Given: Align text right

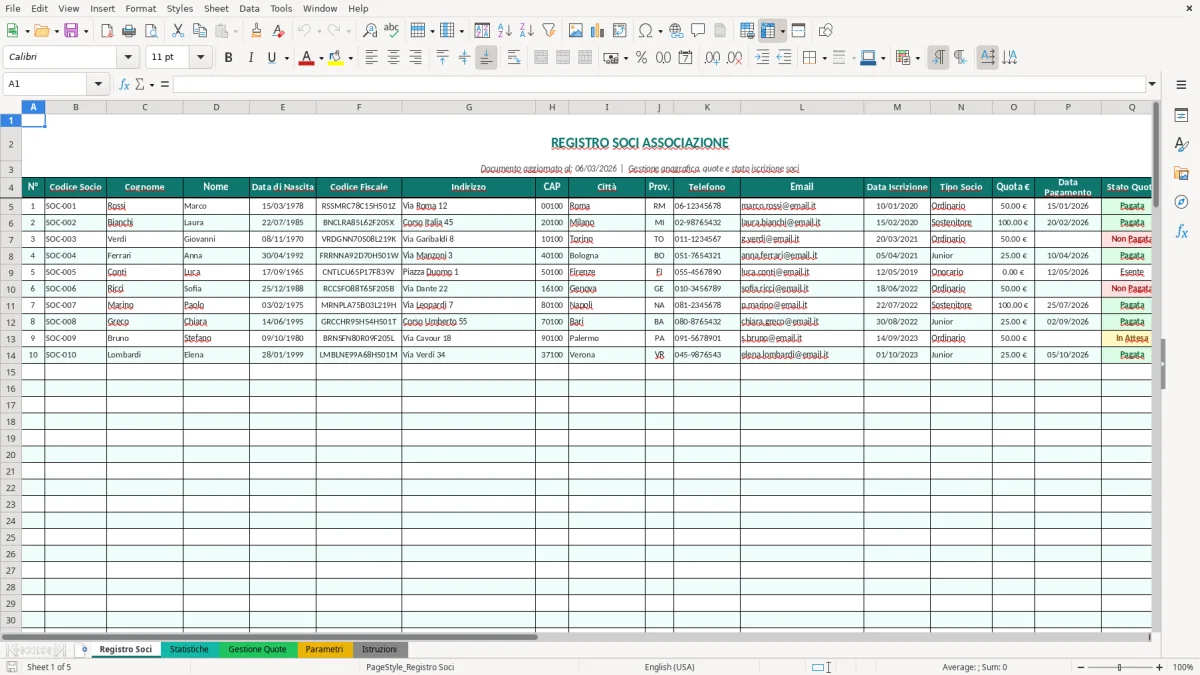Looking at the screenshot, I should [x=416, y=58].
